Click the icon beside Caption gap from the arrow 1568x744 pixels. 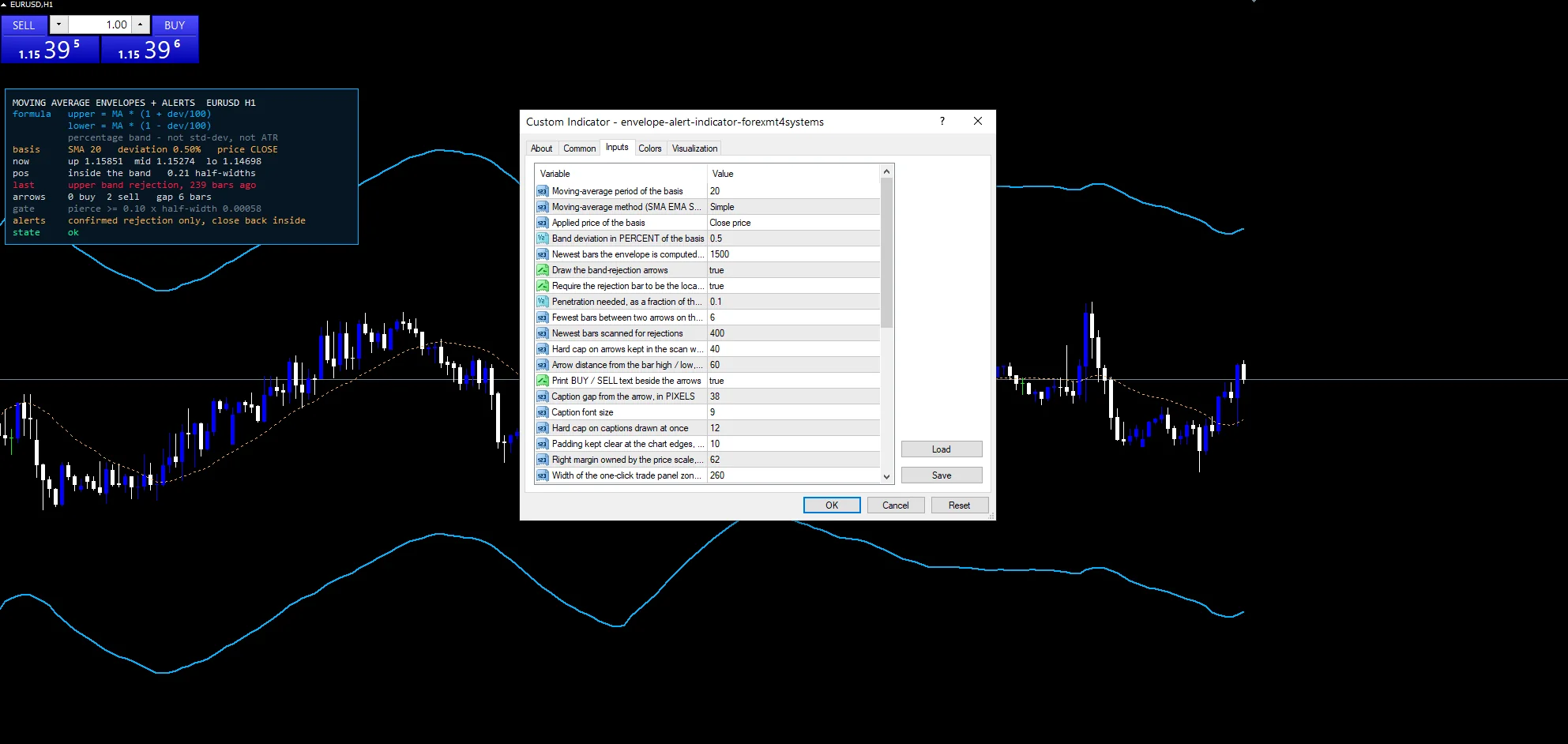click(542, 396)
